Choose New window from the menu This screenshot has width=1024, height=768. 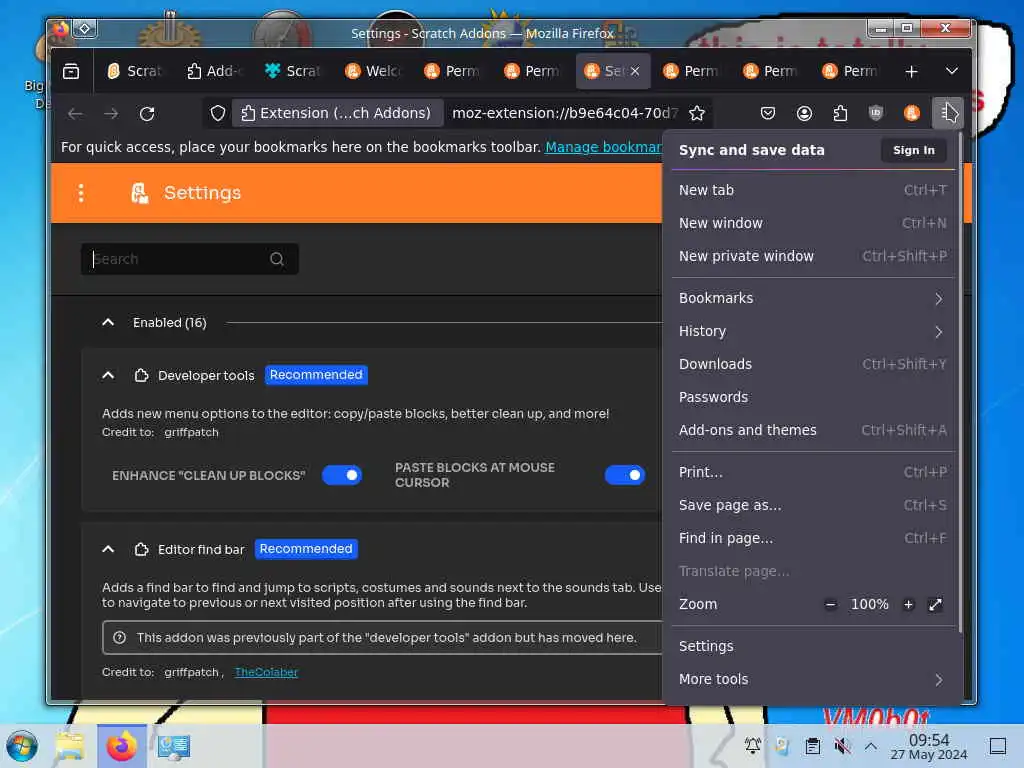pyautogui.click(x=813, y=223)
